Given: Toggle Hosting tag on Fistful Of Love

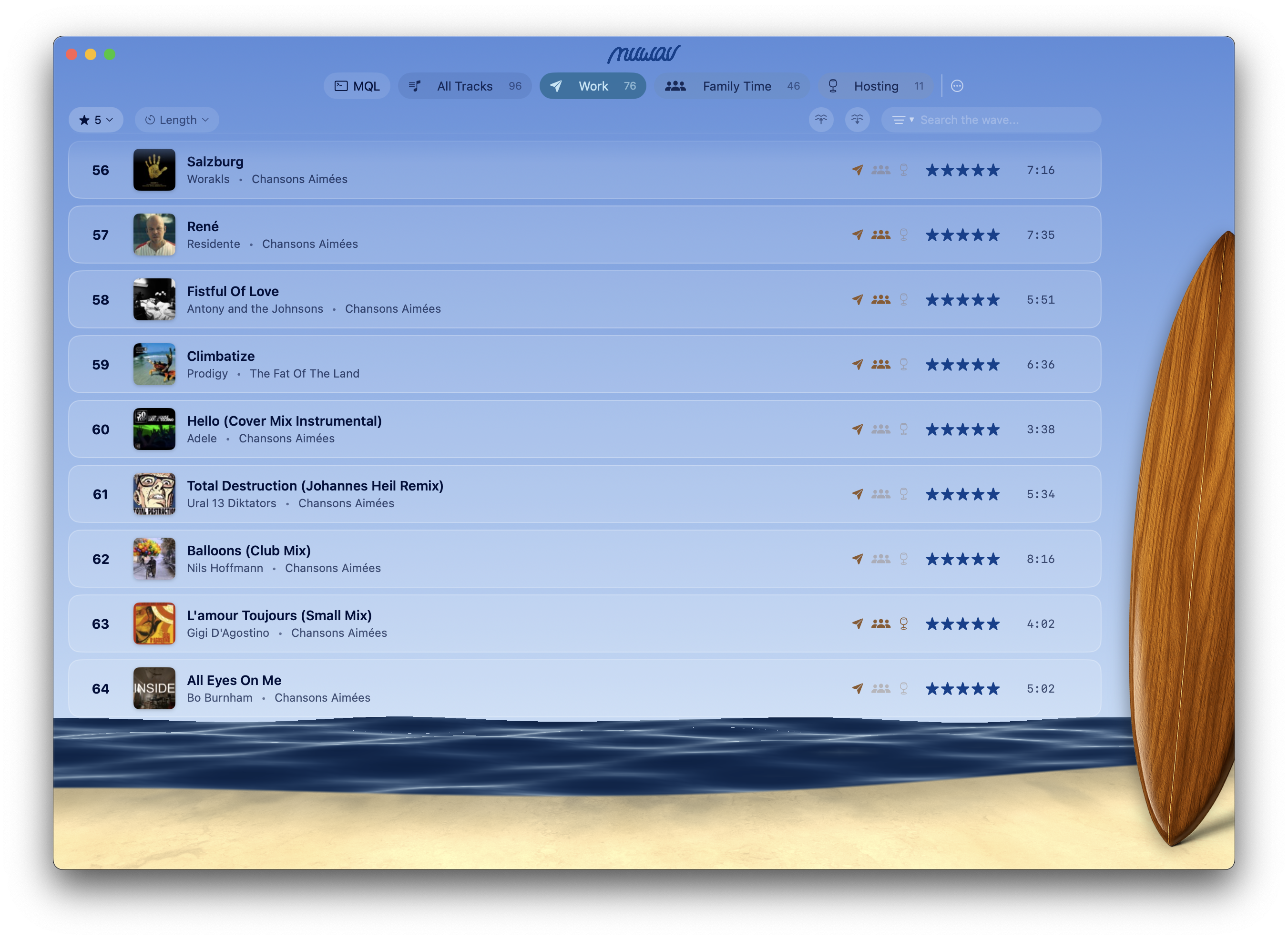Looking at the screenshot, I should pos(903,299).
